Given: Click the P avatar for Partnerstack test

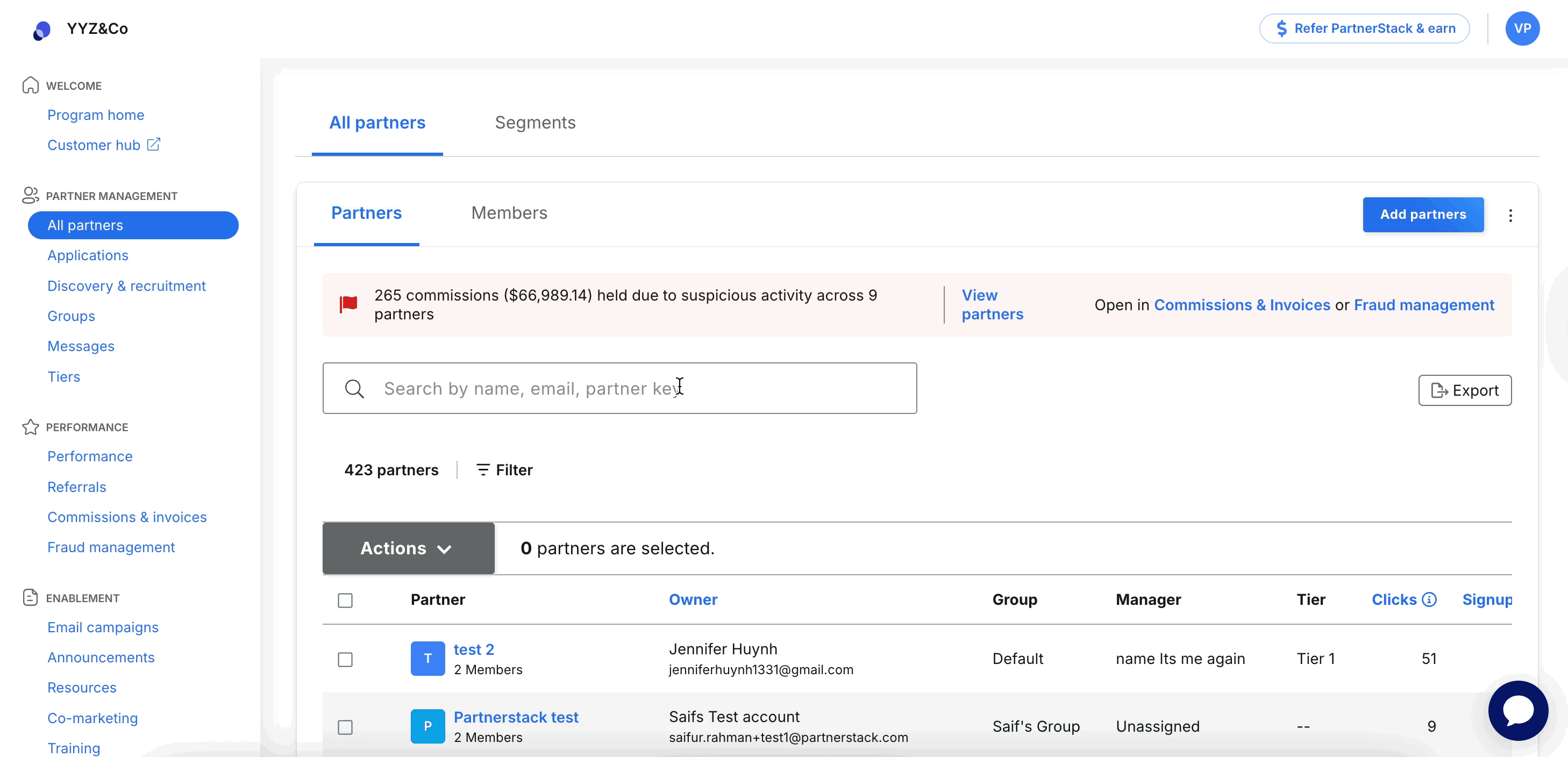Looking at the screenshot, I should coord(427,726).
